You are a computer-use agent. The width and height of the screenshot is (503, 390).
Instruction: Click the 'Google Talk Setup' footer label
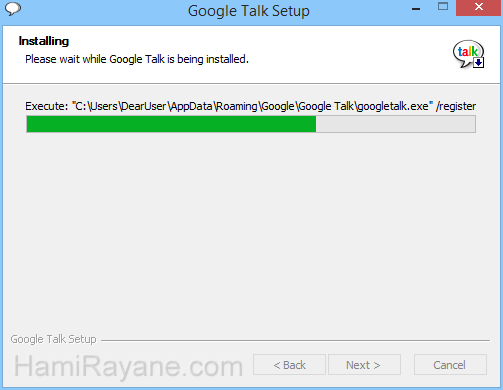coord(53,339)
